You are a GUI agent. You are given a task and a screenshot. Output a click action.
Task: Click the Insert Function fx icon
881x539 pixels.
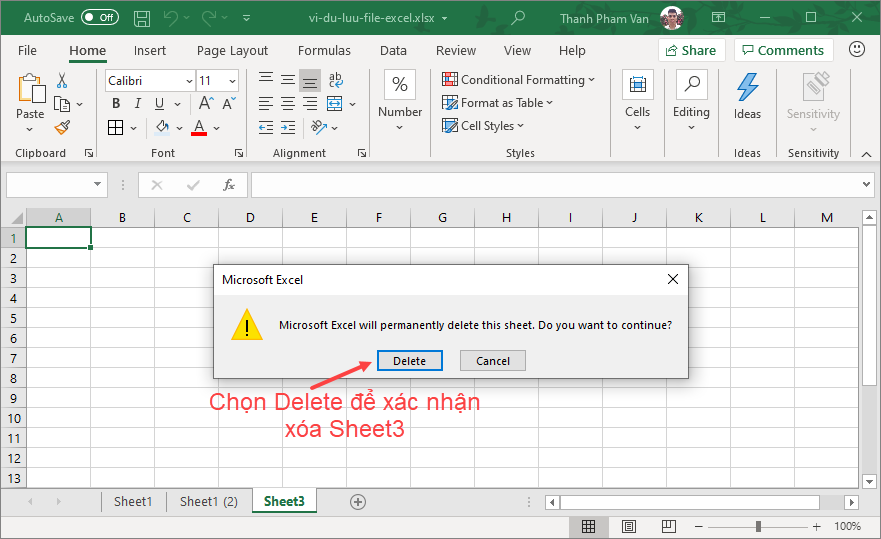coord(229,185)
